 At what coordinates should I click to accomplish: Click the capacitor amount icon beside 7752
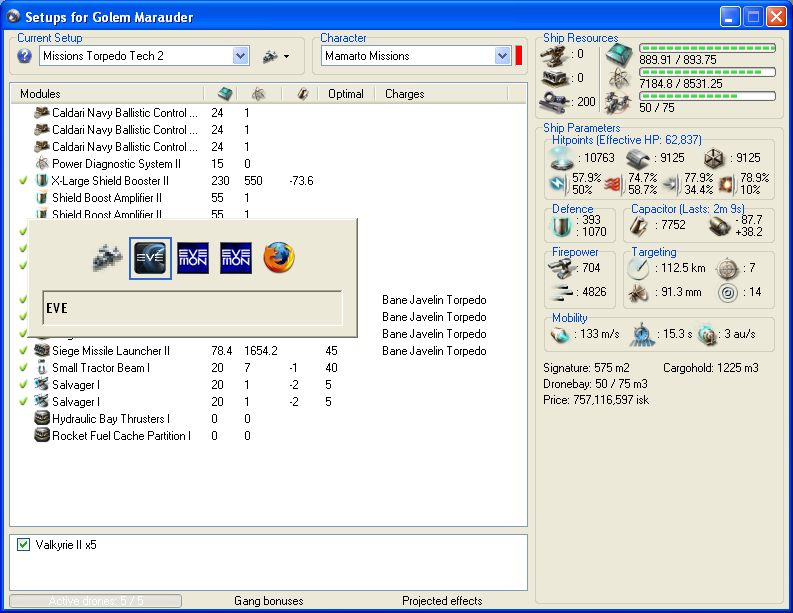pyautogui.click(x=639, y=226)
